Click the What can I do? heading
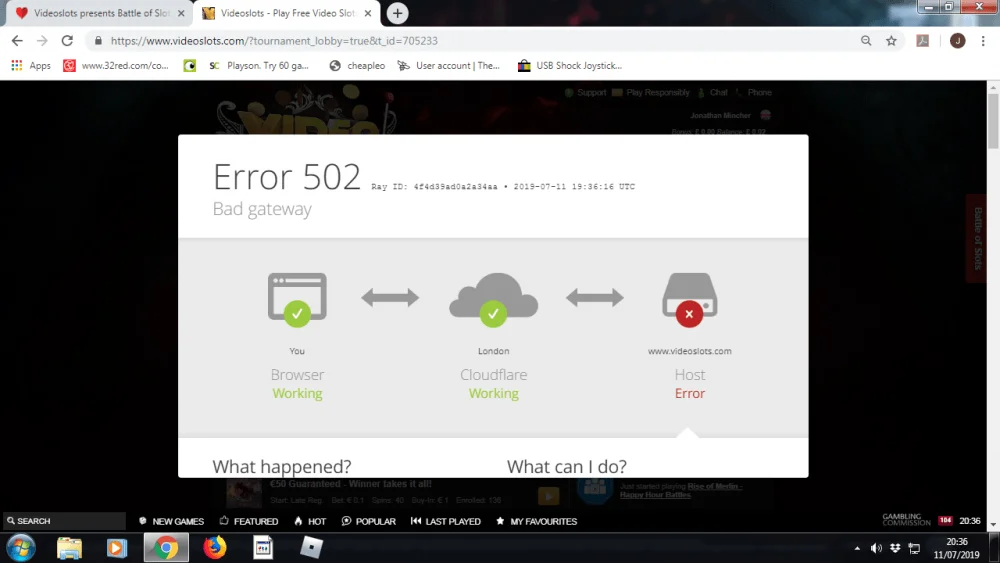 pos(567,467)
